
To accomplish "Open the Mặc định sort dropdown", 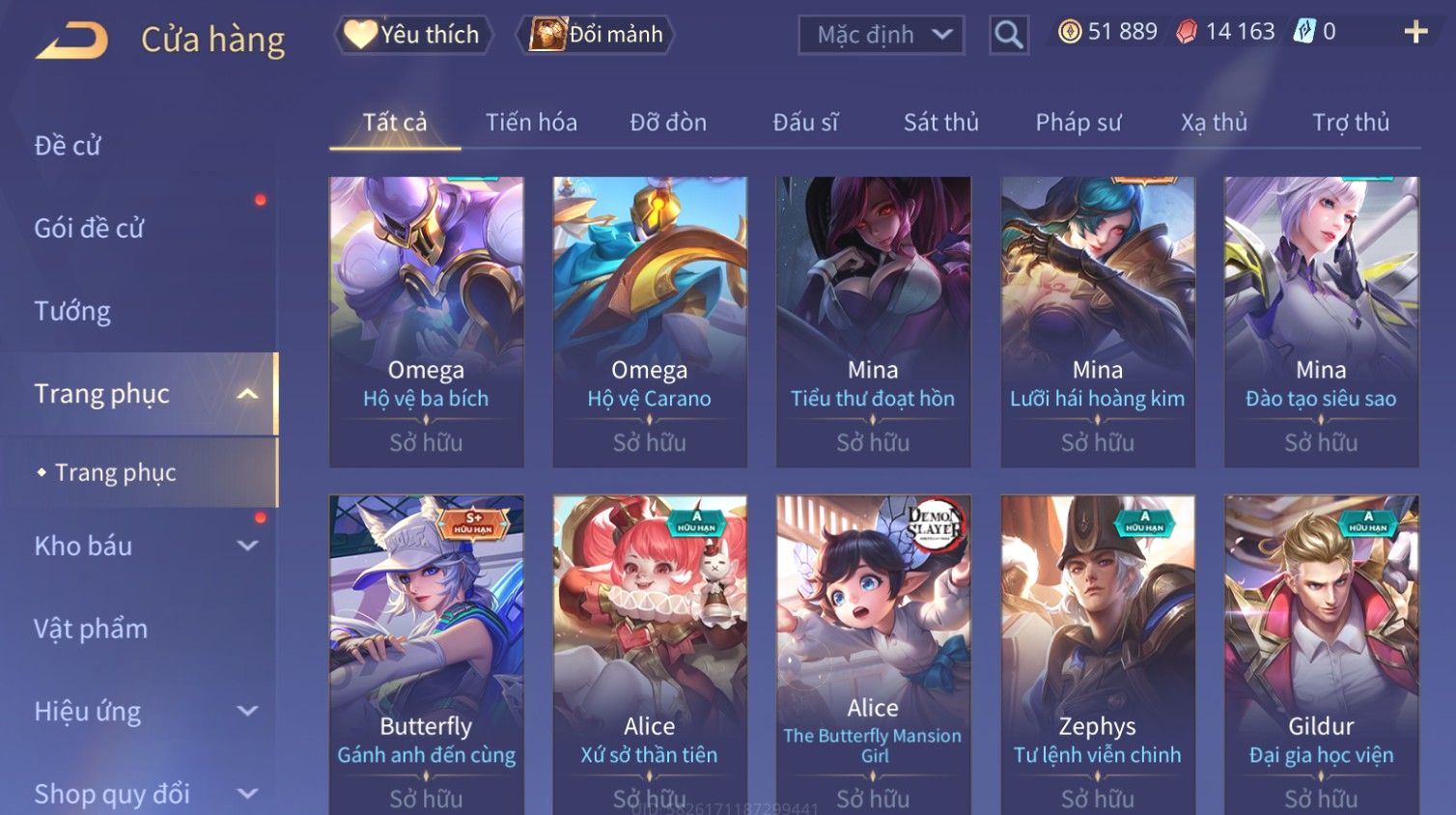I will 882,35.
